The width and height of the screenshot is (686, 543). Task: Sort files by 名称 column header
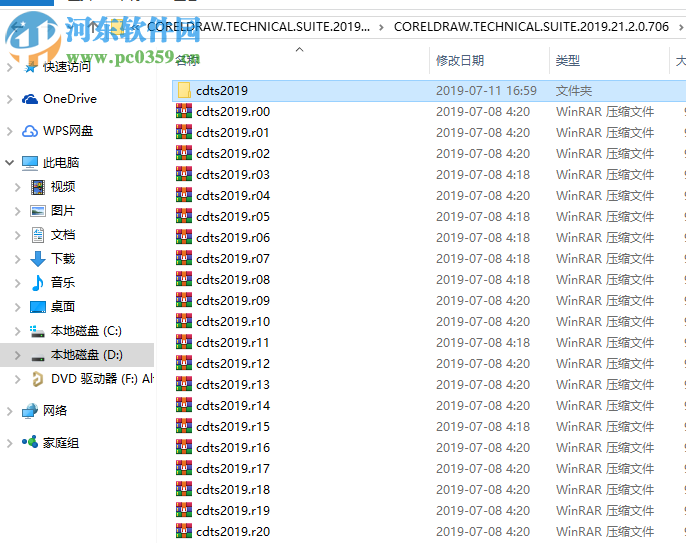pyautogui.click(x=187, y=60)
